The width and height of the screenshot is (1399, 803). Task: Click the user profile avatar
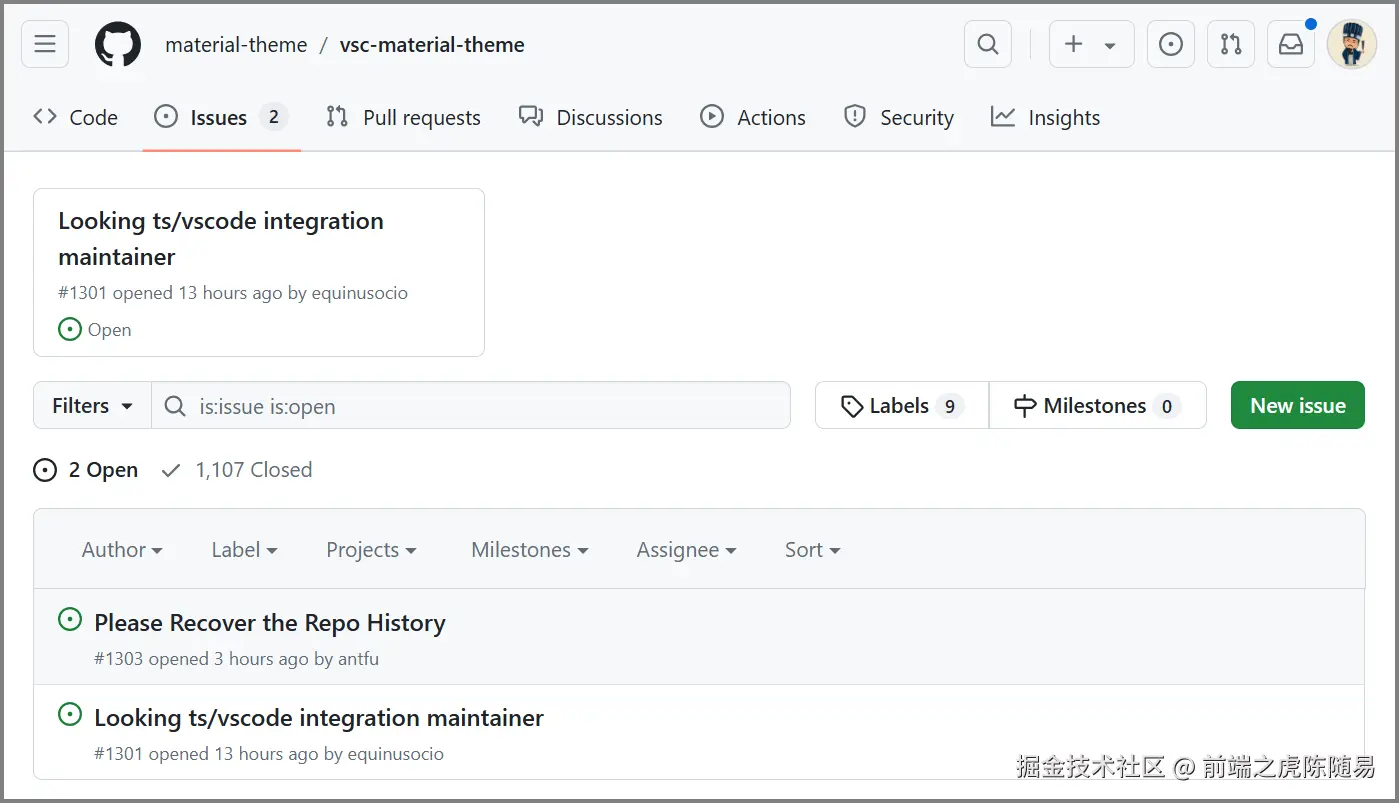(x=1351, y=45)
